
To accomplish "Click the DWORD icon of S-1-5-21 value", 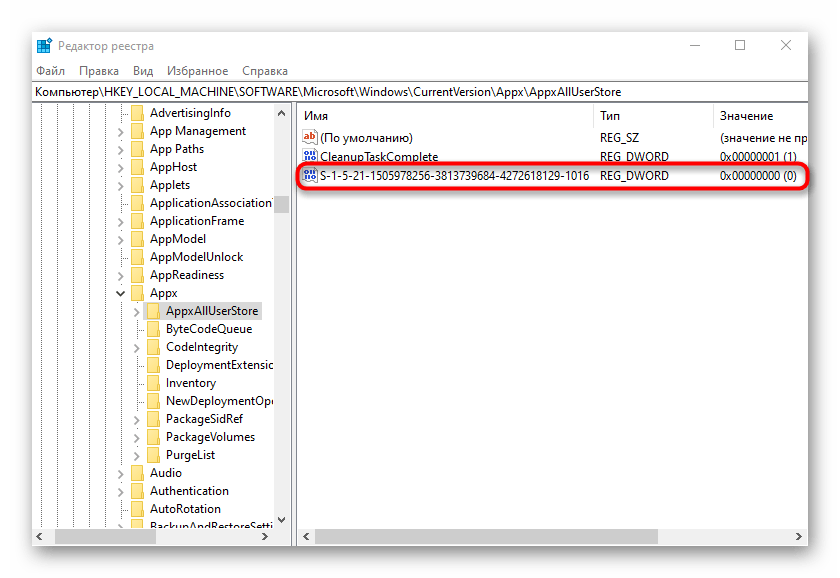I will tap(310, 175).
